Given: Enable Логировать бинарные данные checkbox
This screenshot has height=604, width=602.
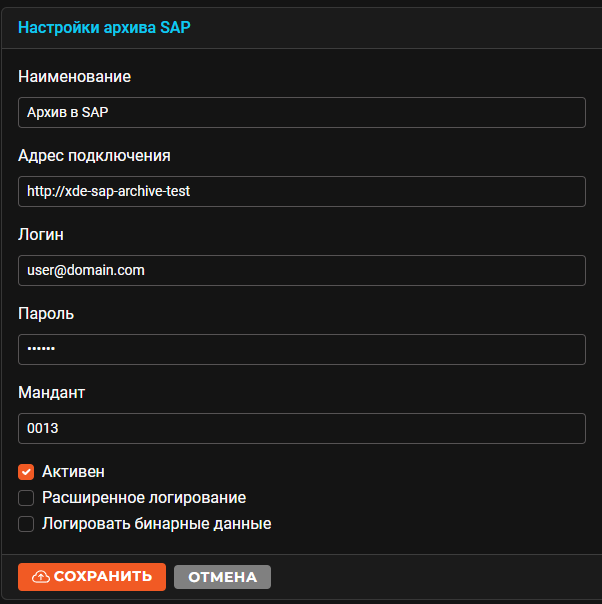Looking at the screenshot, I should point(26,524).
